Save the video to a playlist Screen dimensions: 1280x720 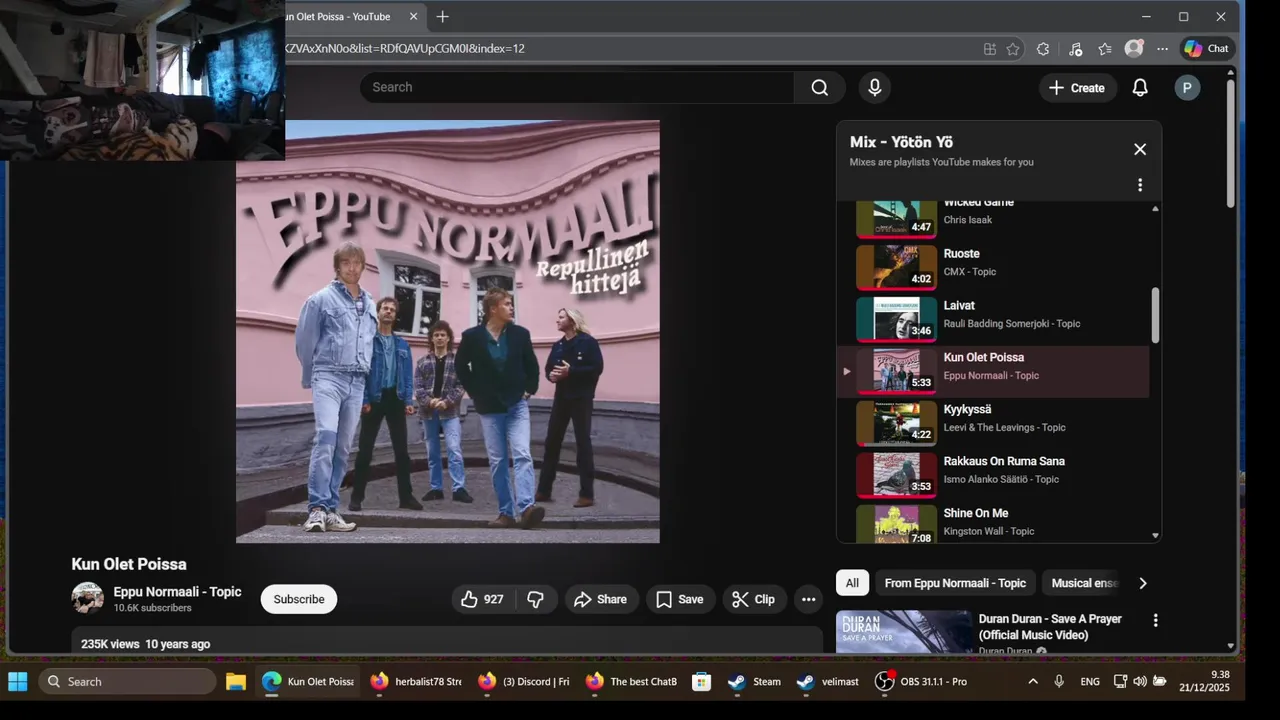point(680,599)
